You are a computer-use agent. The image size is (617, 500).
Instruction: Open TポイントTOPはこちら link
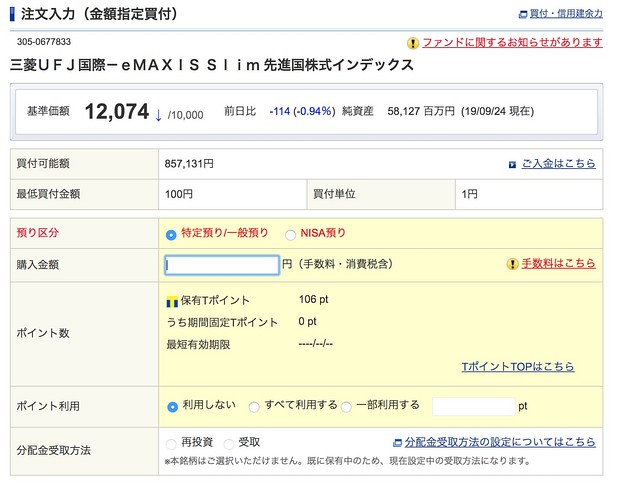pos(518,367)
